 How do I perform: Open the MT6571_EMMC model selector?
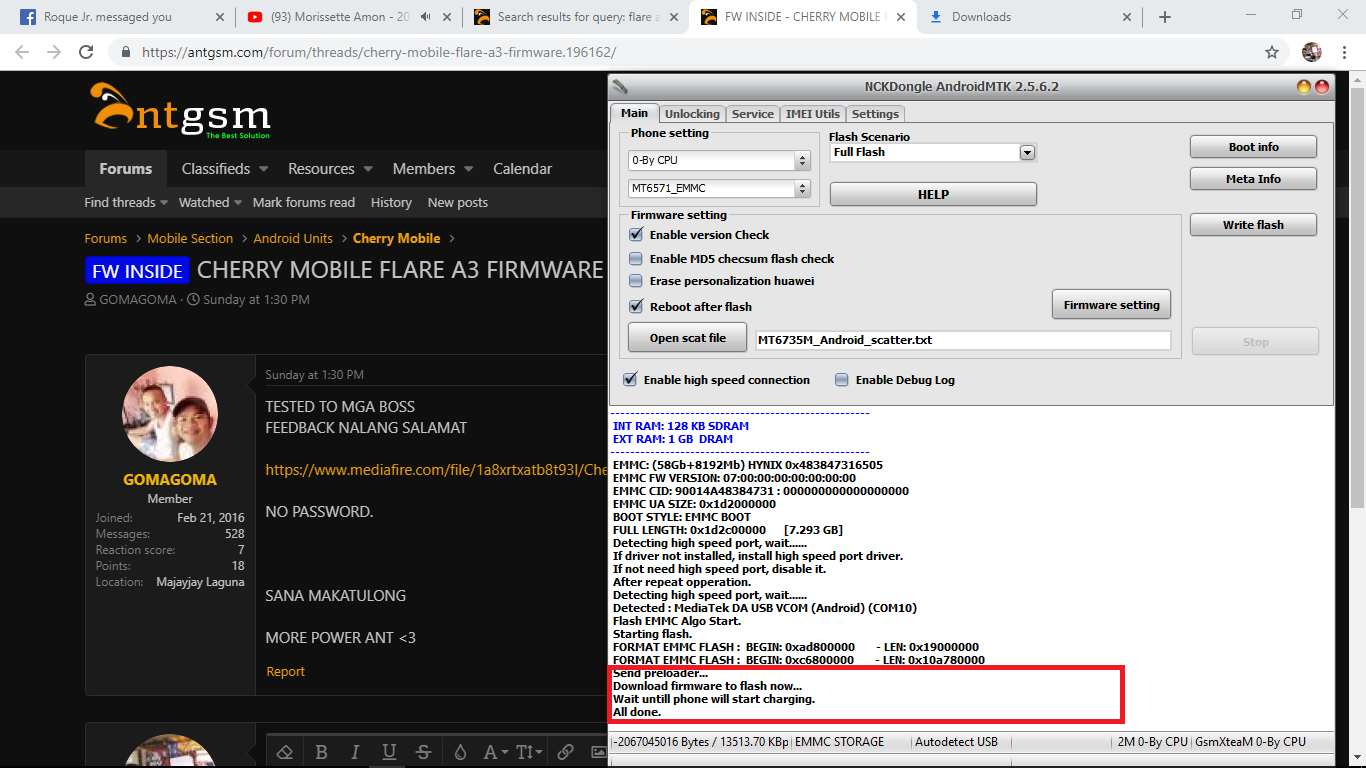[x=719, y=188]
